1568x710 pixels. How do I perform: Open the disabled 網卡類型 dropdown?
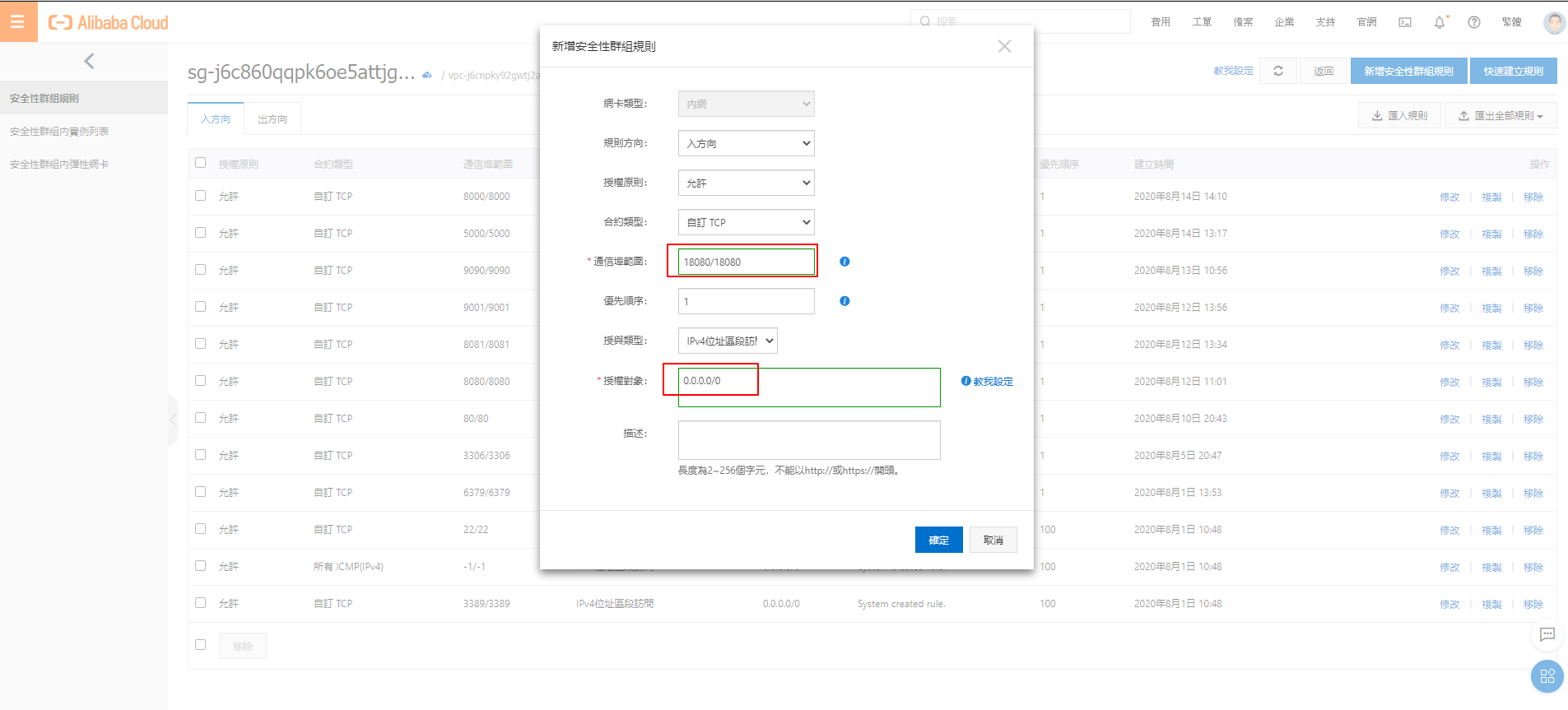[x=747, y=104]
